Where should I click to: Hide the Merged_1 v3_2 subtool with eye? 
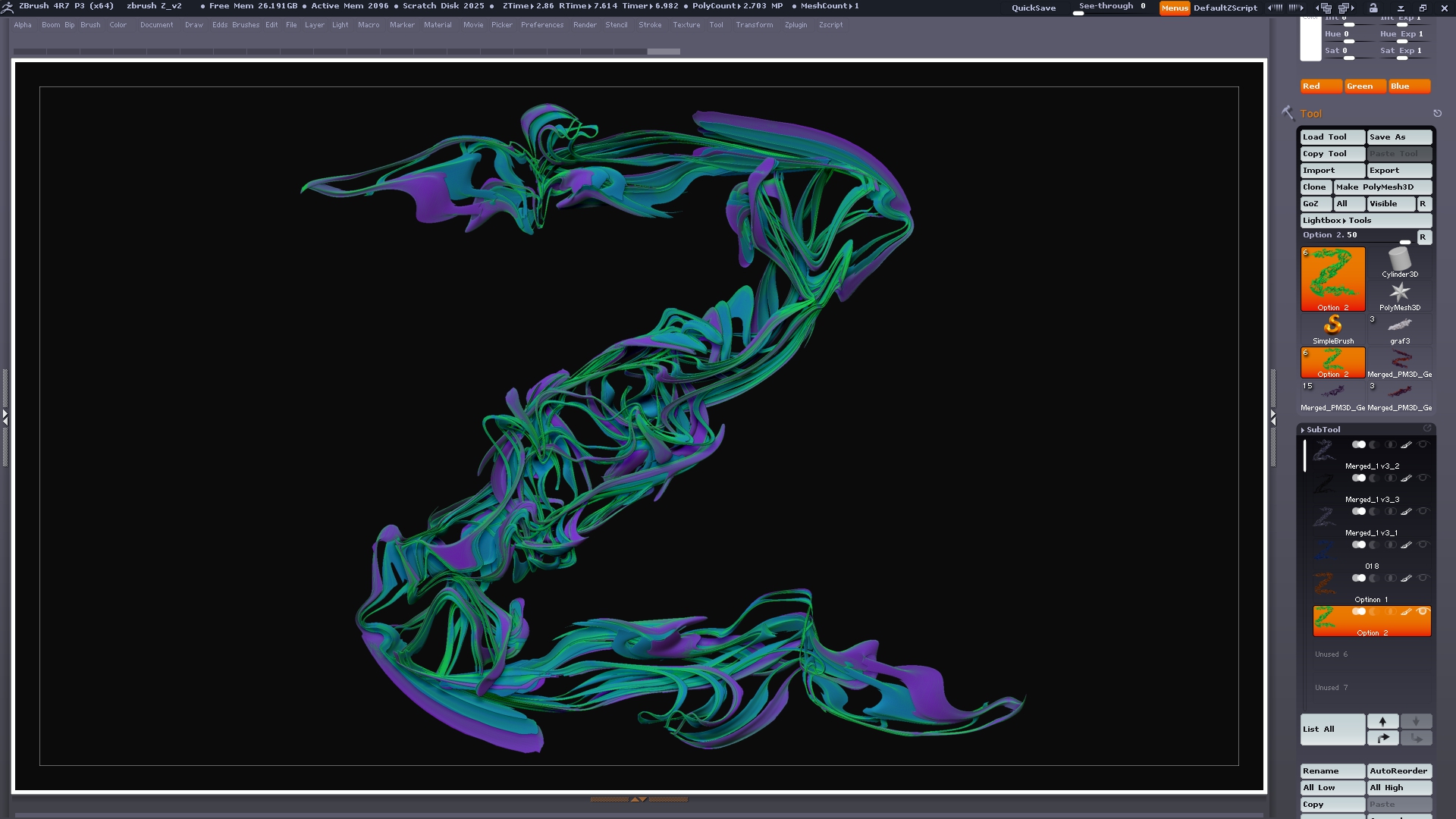click(x=1423, y=444)
